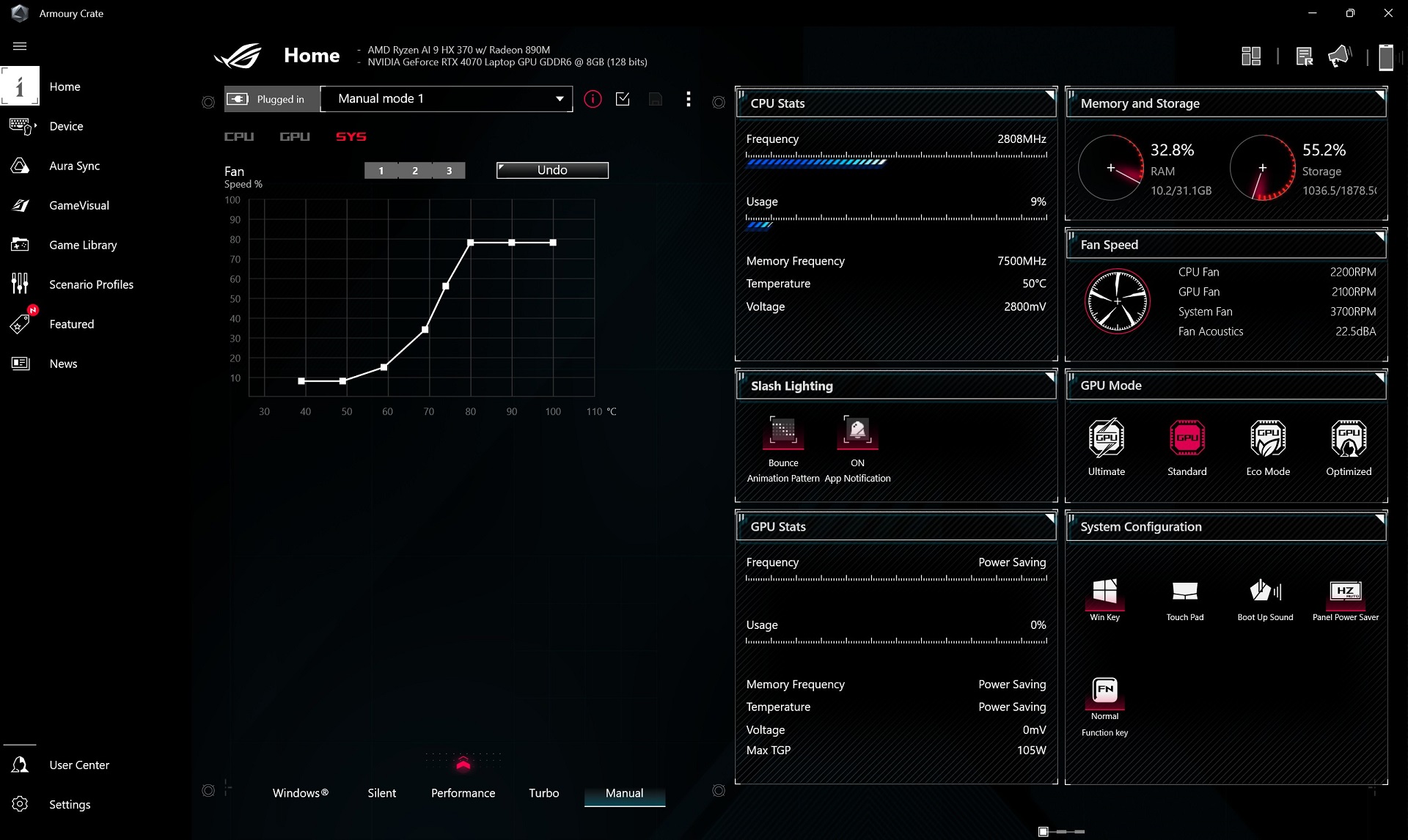The image size is (1408, 840).
Task: Click the red fan curve info icon
Action: tap(593, 99)
